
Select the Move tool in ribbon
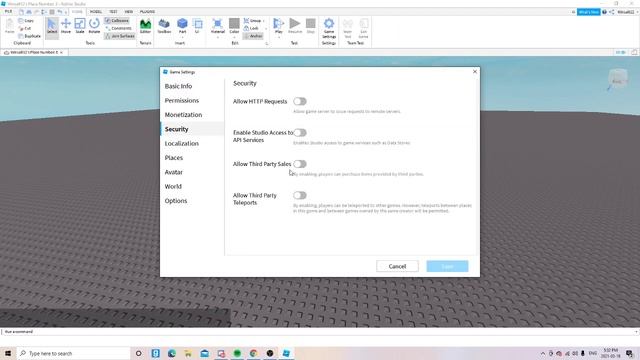66,26
